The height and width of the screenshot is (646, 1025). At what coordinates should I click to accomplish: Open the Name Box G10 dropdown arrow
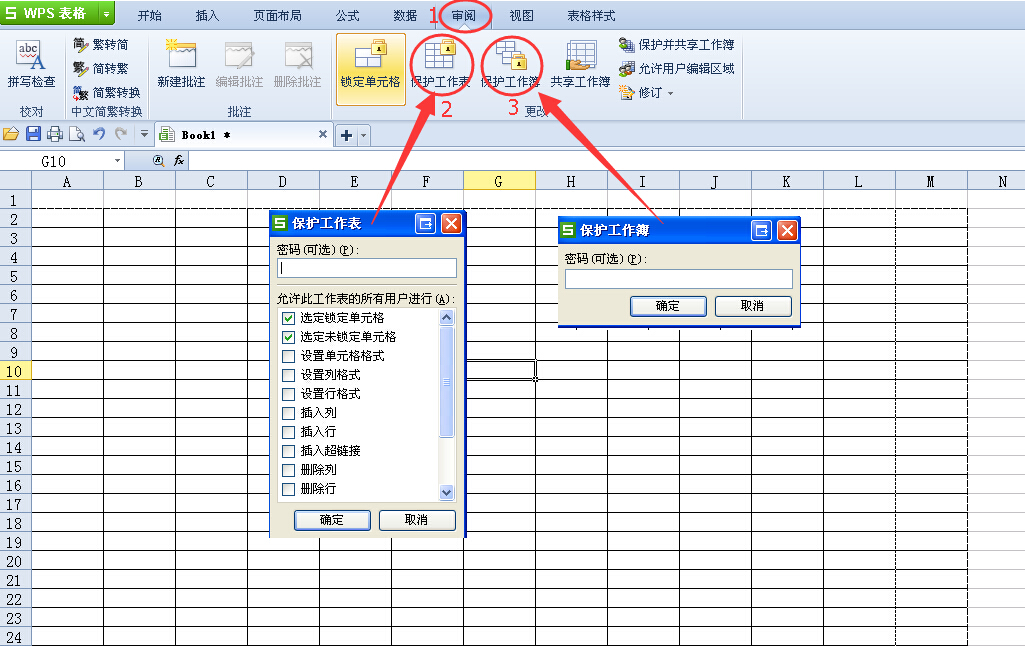[117, 161]
